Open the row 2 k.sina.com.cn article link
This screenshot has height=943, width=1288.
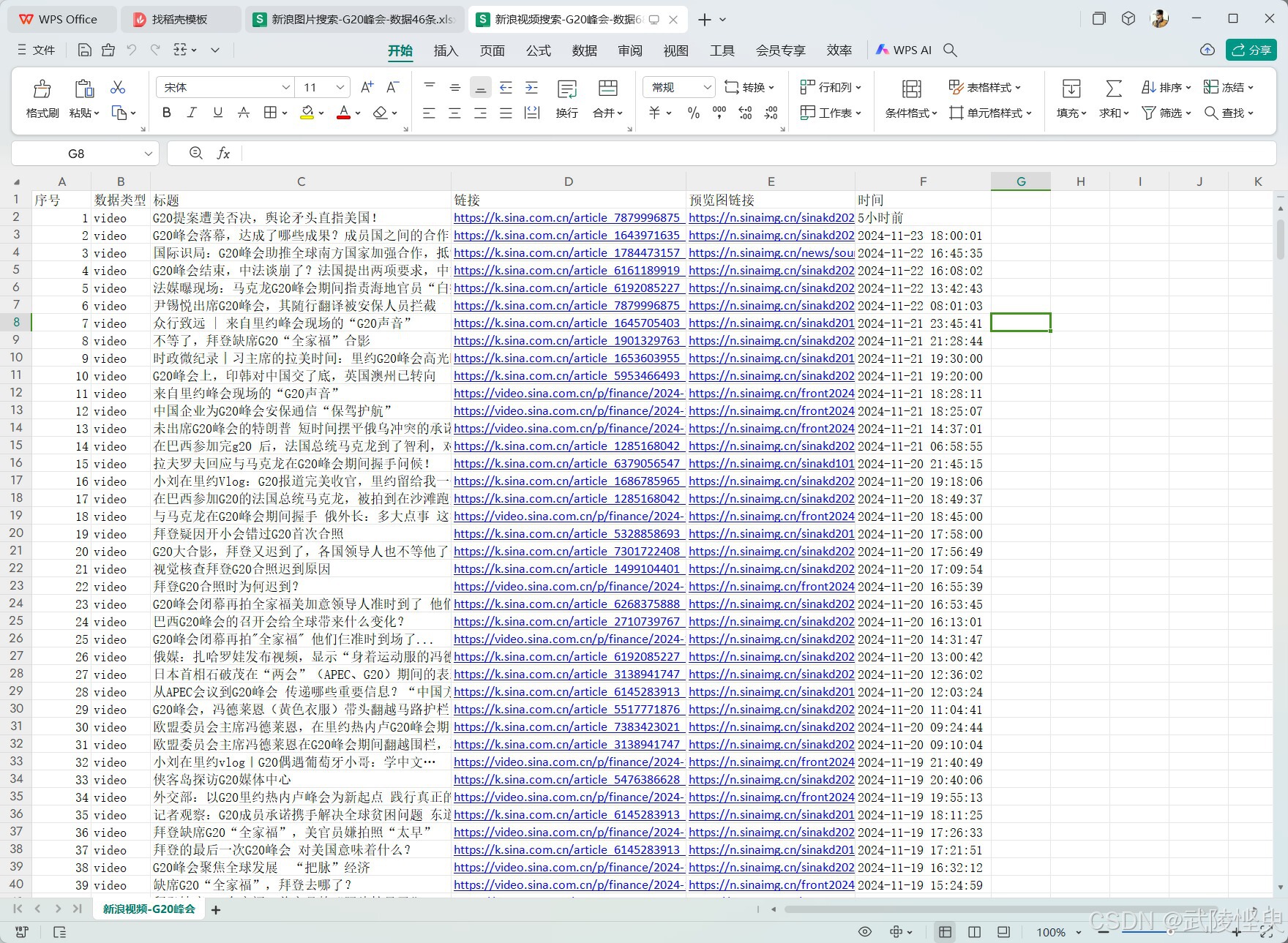pos(567,218)
